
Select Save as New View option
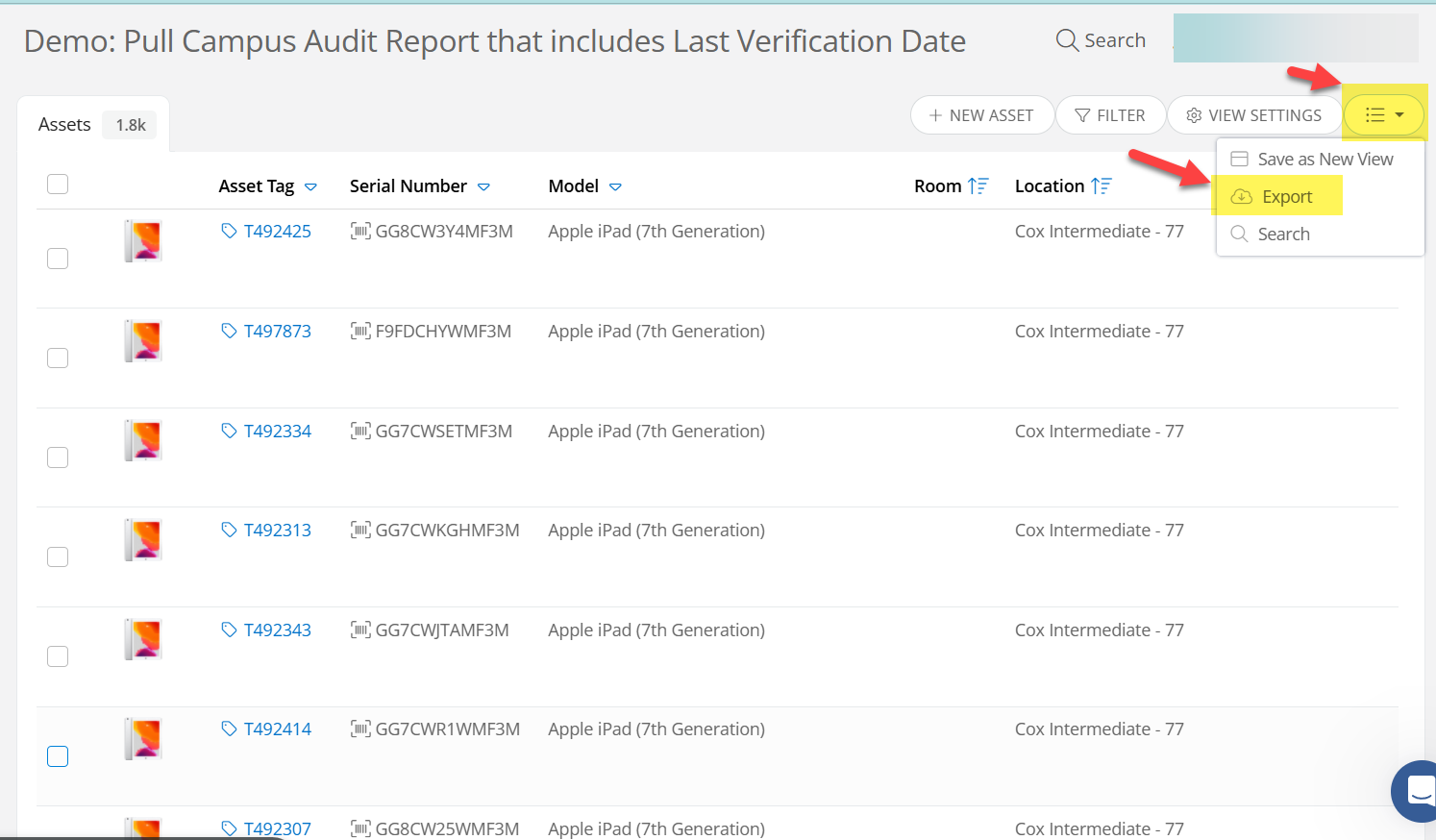(x=1325, y=160)
